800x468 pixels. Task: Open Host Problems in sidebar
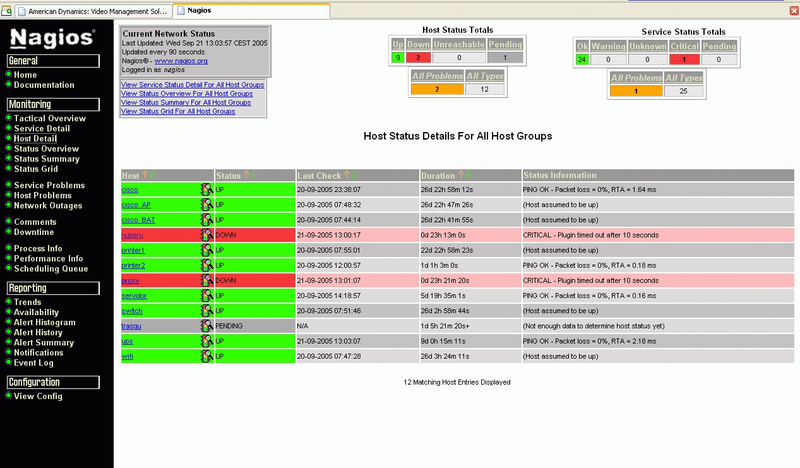pyautogui.click(x=42, y=195)
